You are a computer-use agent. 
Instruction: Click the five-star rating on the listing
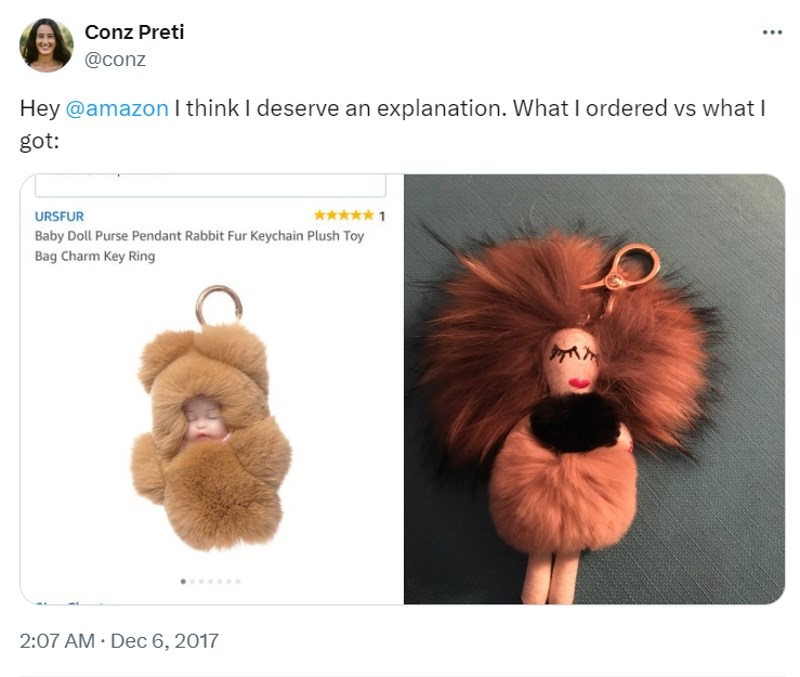[342, 215]
